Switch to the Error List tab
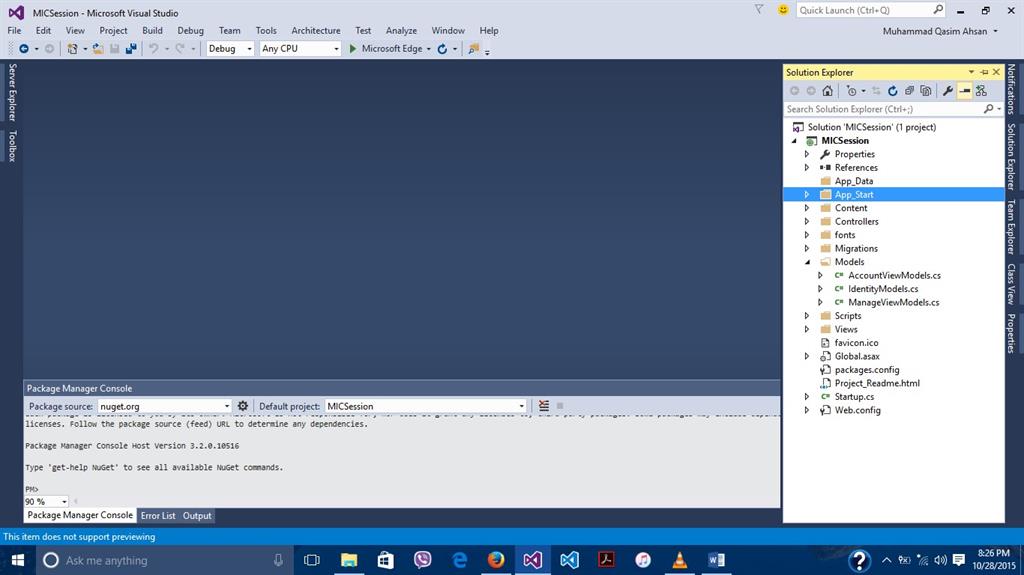This screenshot has height=575, width=1024. (158, 516)
